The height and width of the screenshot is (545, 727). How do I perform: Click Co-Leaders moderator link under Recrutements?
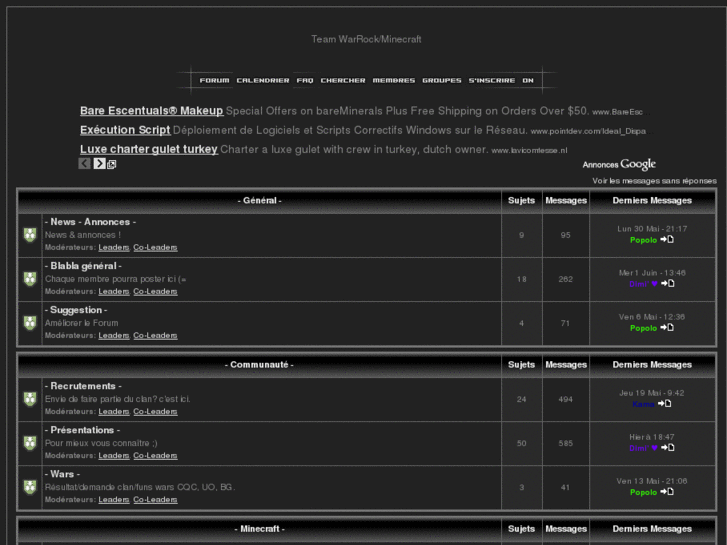tap(155, 411)
